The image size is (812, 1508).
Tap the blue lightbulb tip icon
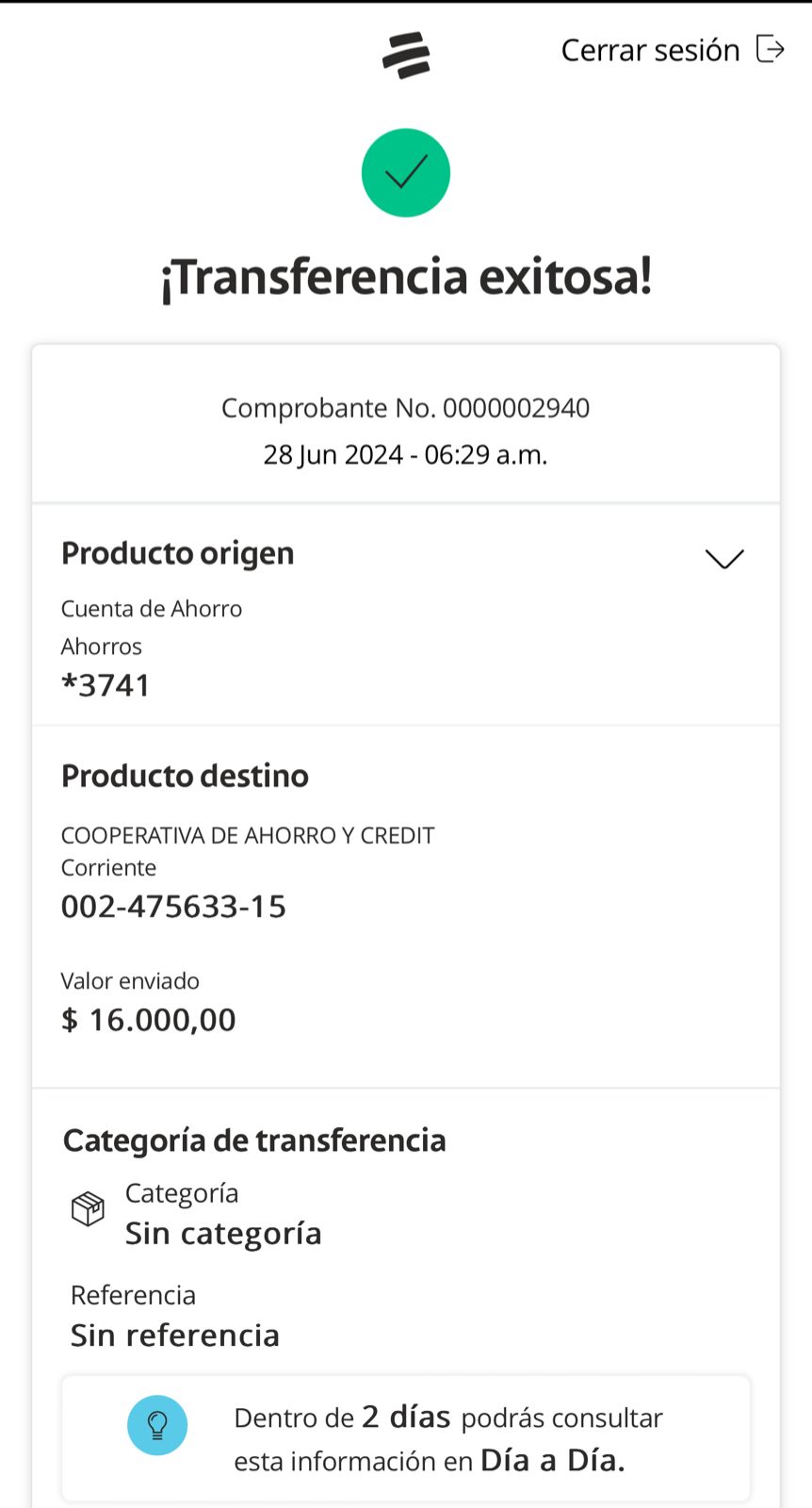tap(157, 1425)
